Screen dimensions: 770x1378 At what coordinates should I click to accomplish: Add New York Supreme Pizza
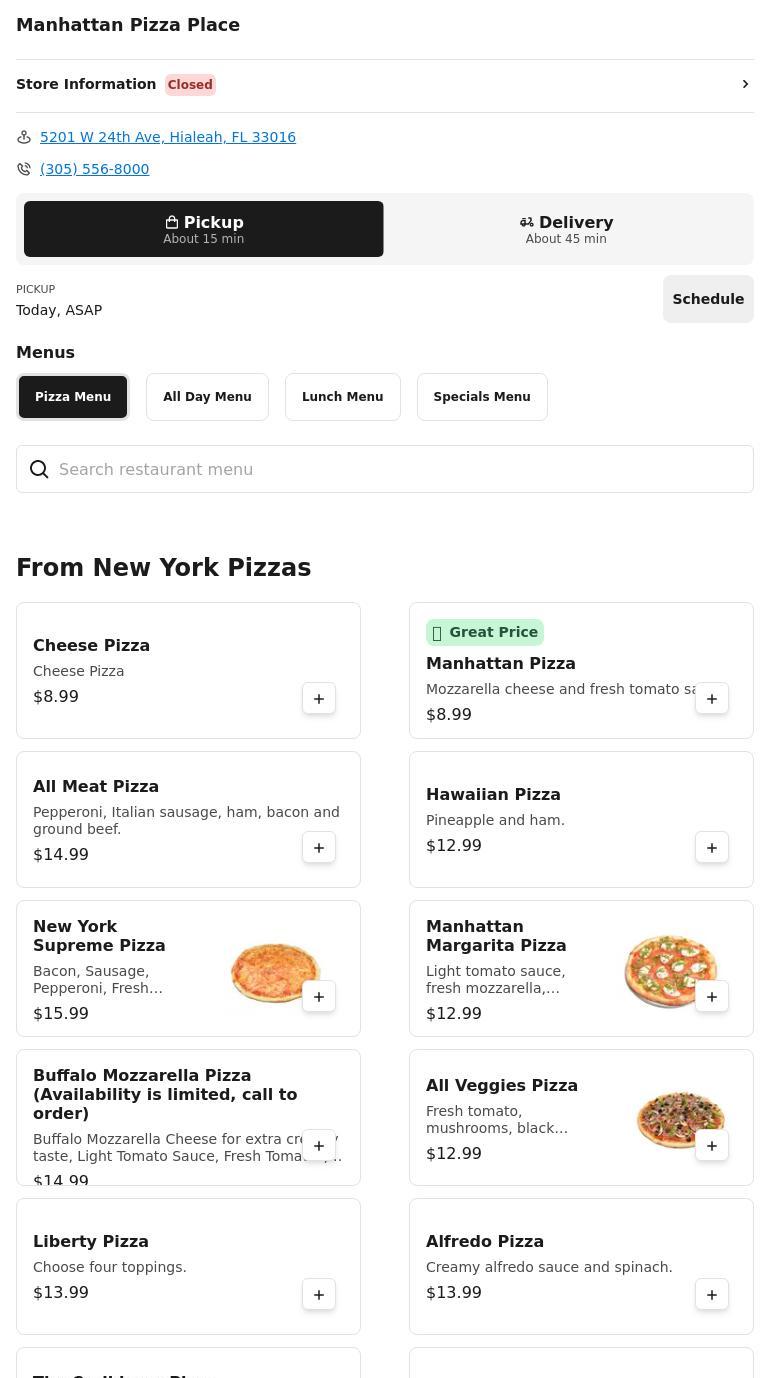[319, 997]
